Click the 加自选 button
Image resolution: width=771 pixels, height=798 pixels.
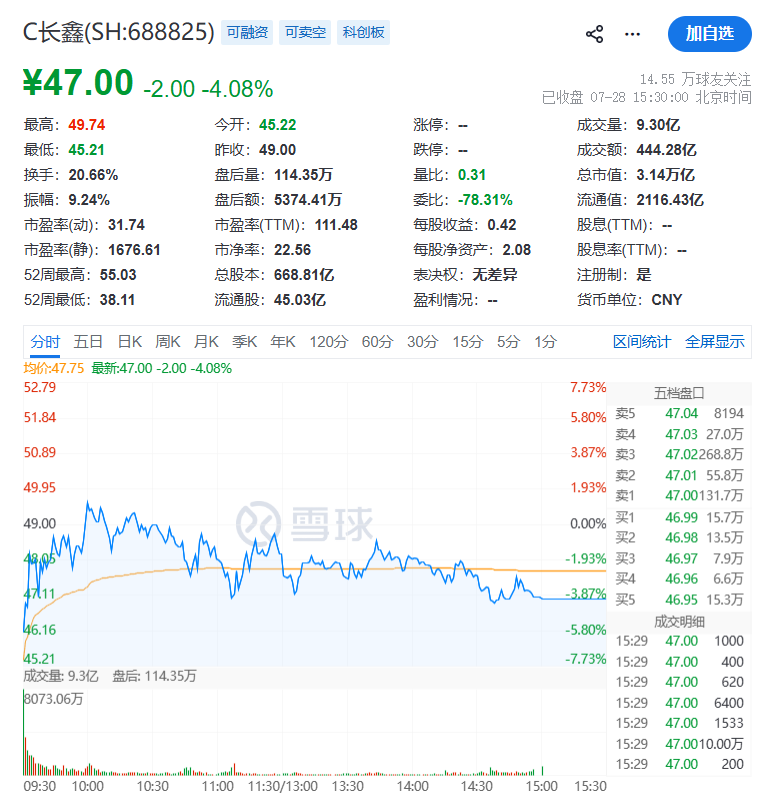click(709, 34)
